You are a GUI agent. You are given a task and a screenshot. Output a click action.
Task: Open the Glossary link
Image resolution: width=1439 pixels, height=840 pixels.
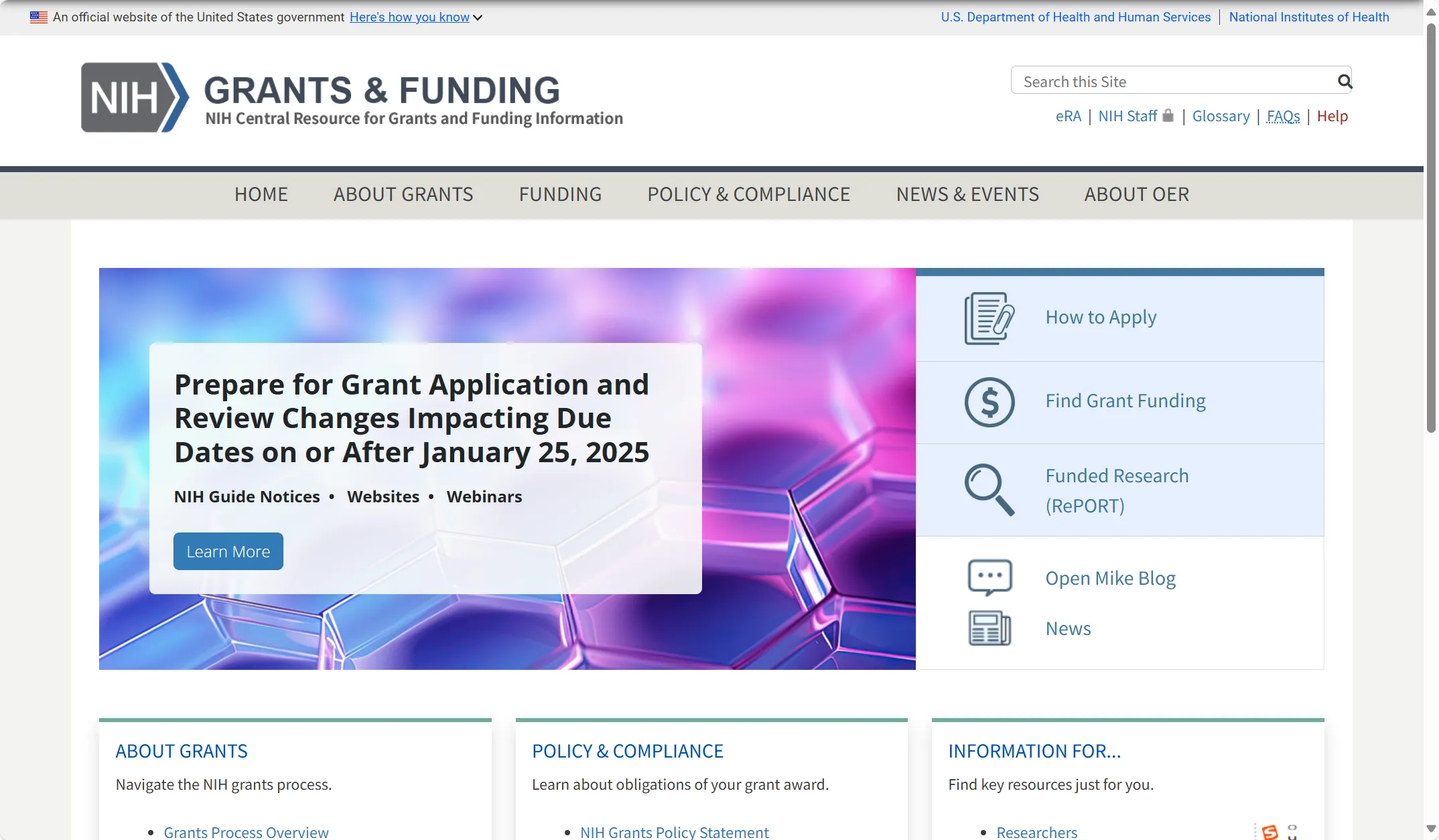[x=1221, y=116]
